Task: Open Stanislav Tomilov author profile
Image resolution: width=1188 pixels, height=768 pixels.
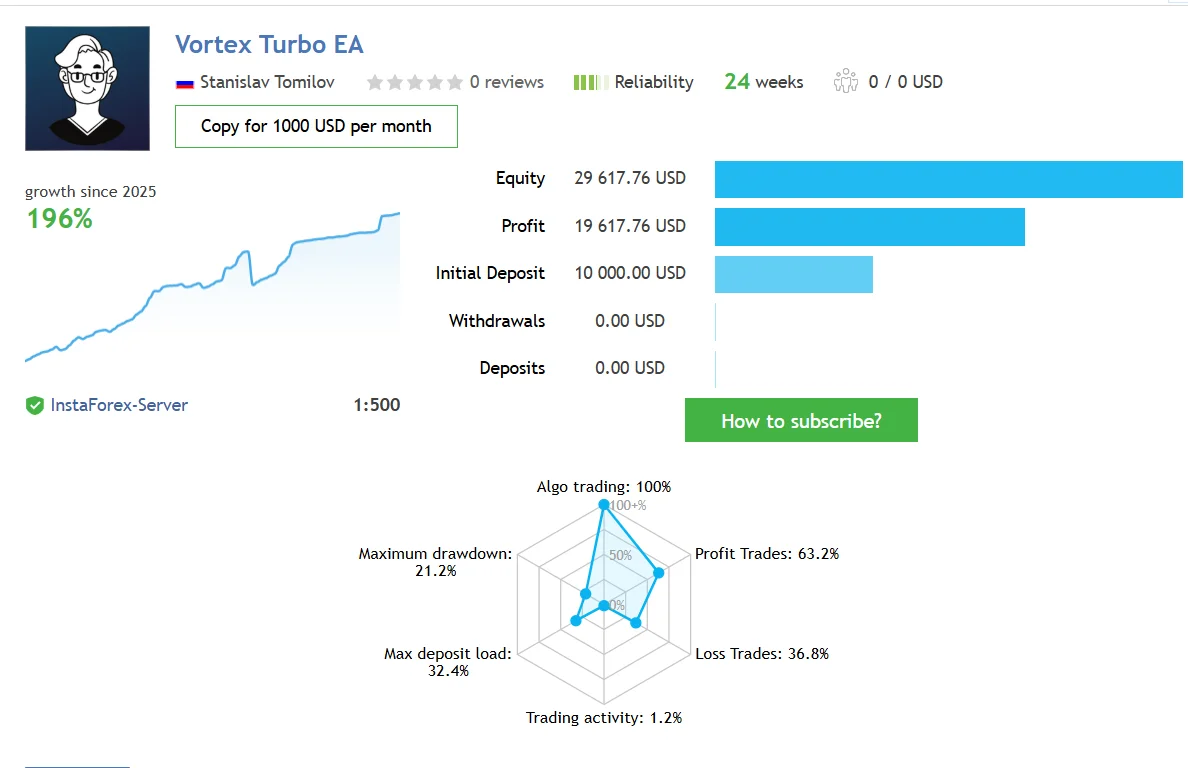Action: [267, 82]
